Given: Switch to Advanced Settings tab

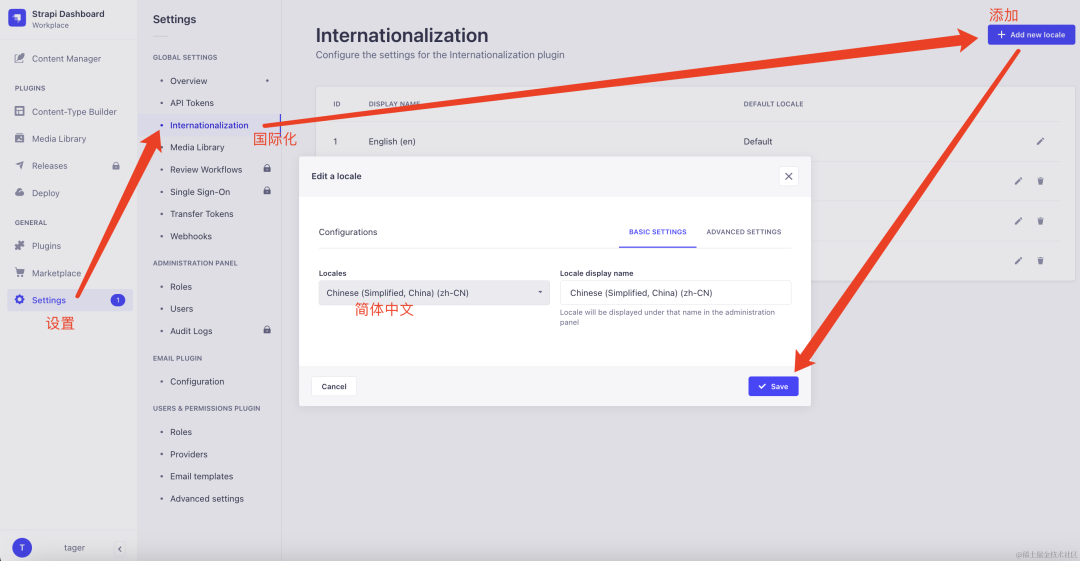Looking at the screenshot, I should tap(744, 232).
